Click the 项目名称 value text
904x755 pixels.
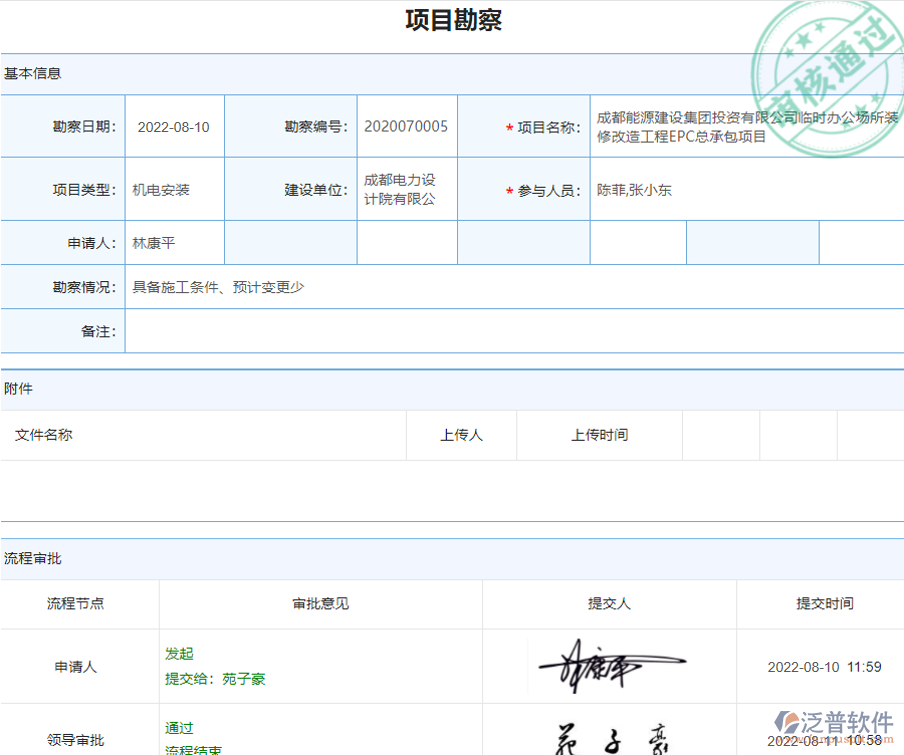click(745, 126)
